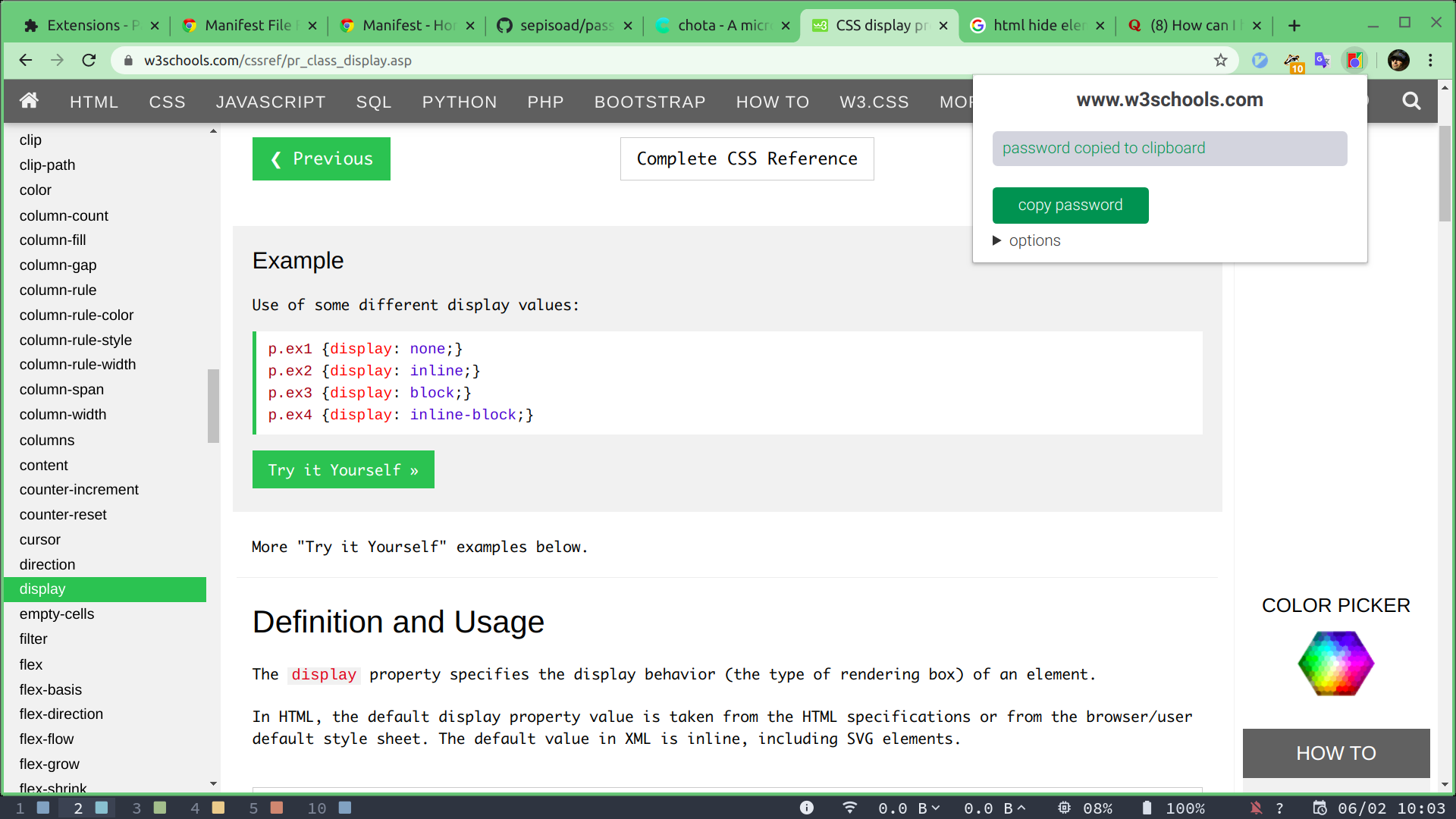Click the Google Translate extension icon

[1323, 61]
